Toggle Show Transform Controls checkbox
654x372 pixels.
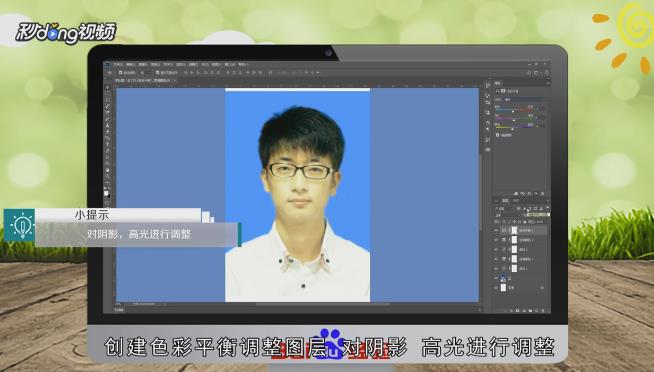[x=157, y=73]
